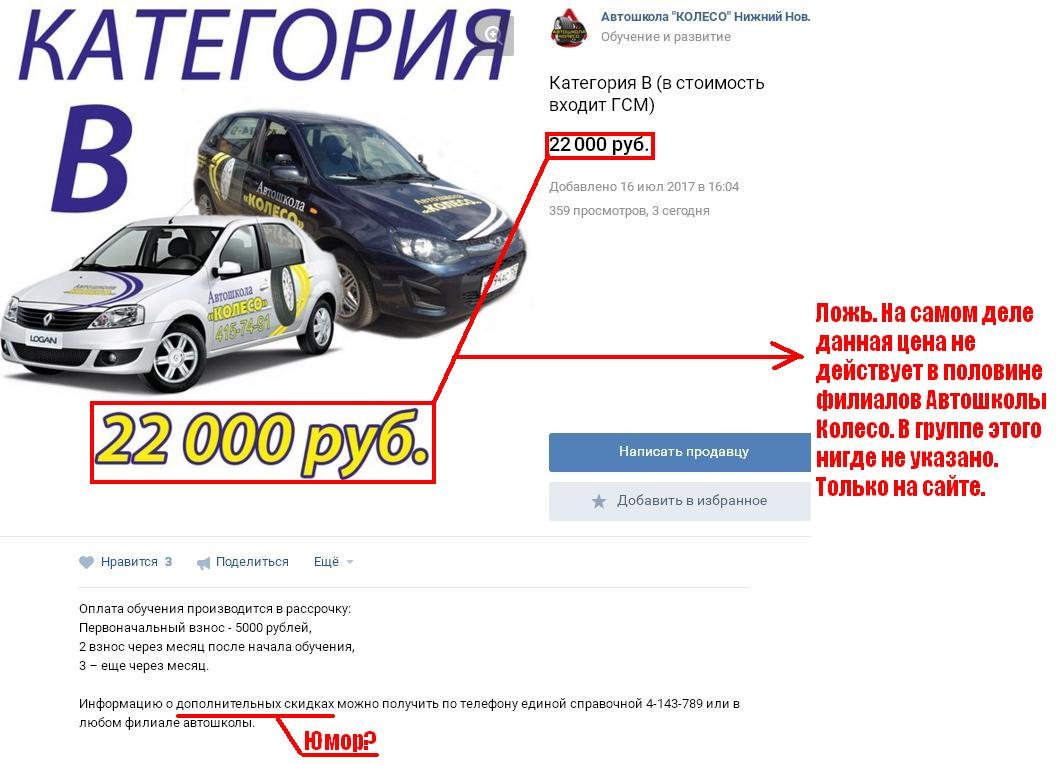The image size is (1058, 764).
Task: Open the Категория В product photo
Action: (263, 243)
